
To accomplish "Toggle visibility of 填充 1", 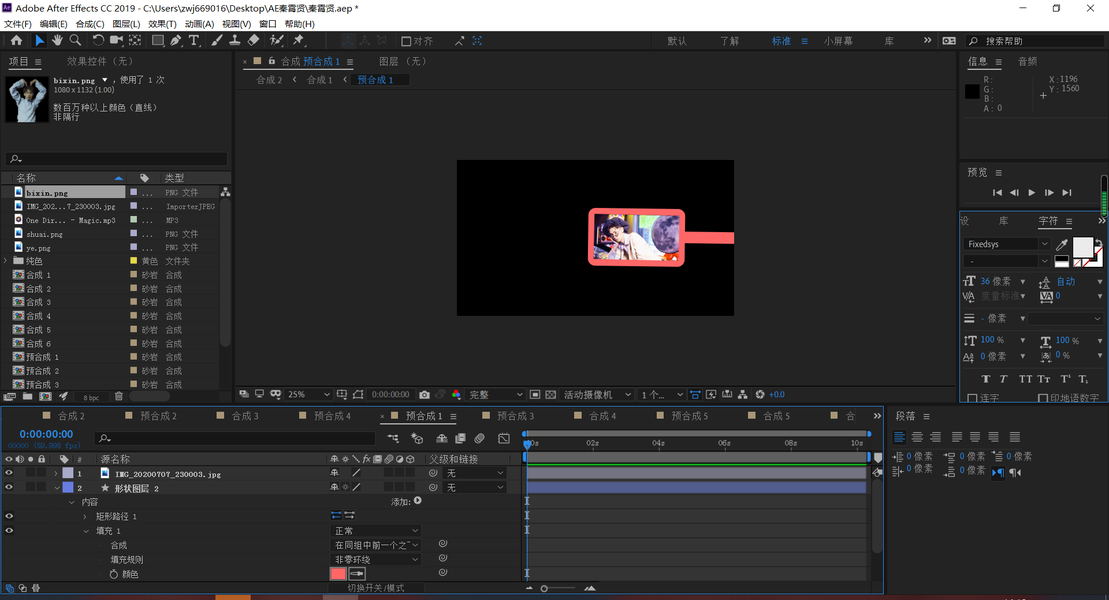I will (x=9, y=531).
